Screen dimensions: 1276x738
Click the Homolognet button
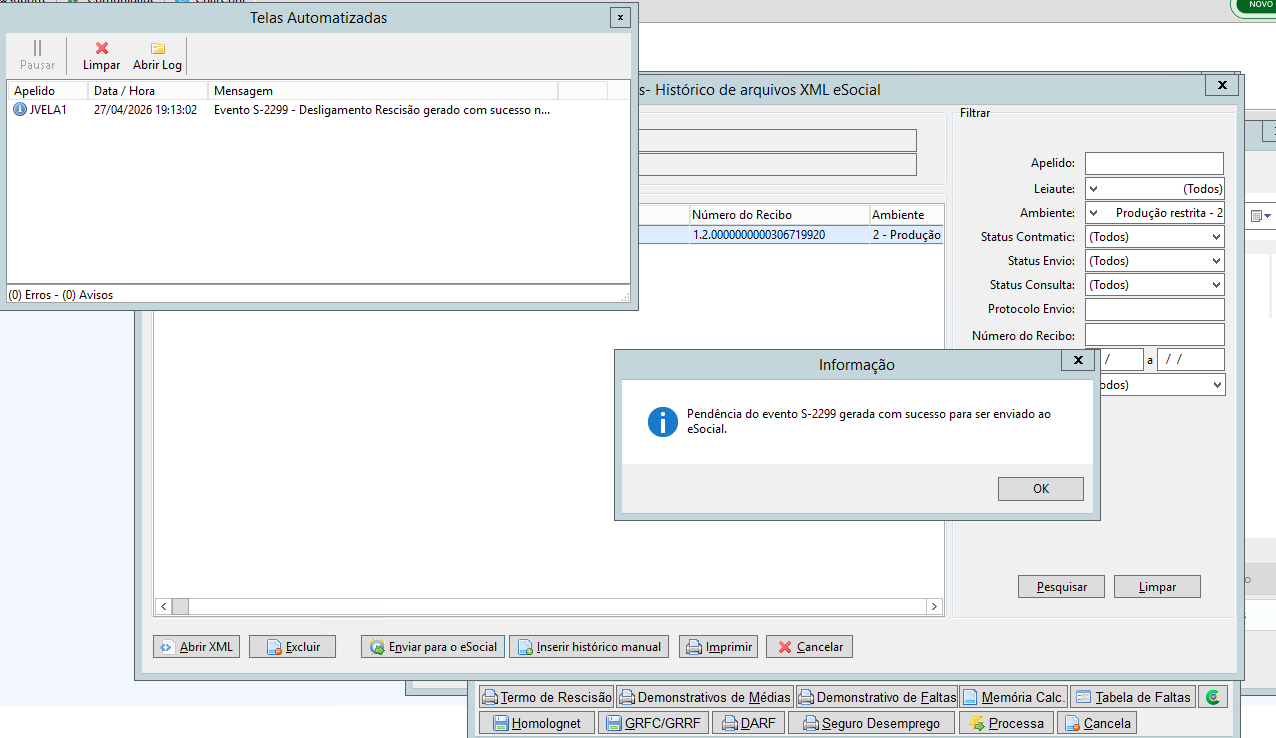pos(536,723)
